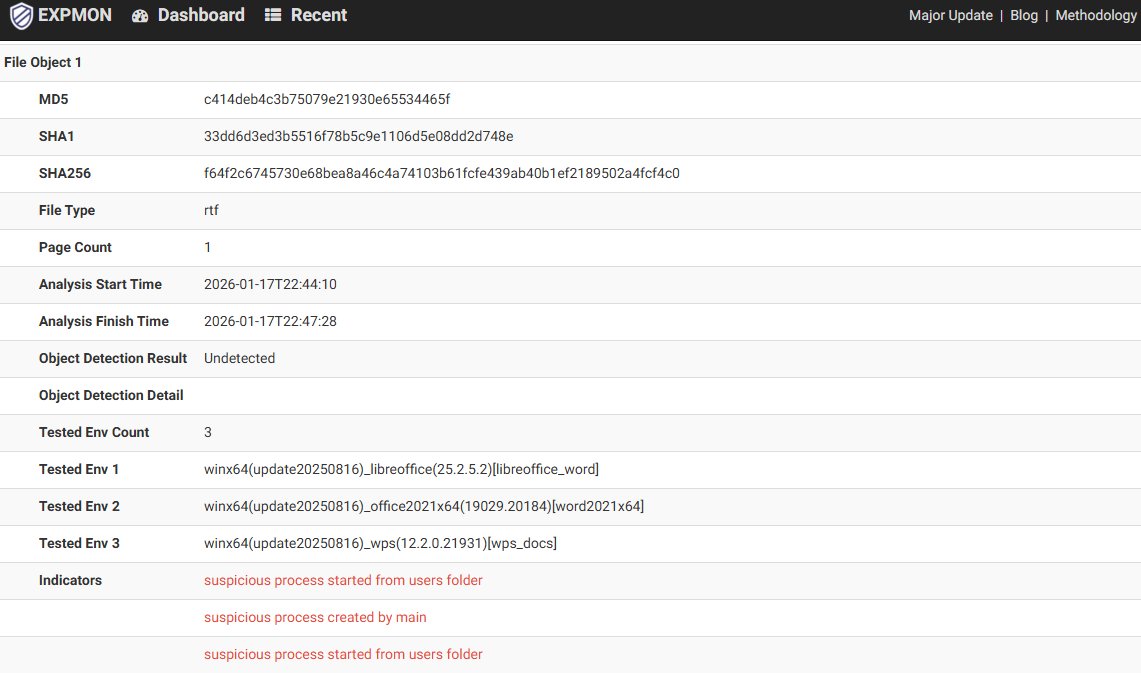Click the EXPMON shield logo icon
This screenshot has height=673, width=1141.
coord(21,16)
